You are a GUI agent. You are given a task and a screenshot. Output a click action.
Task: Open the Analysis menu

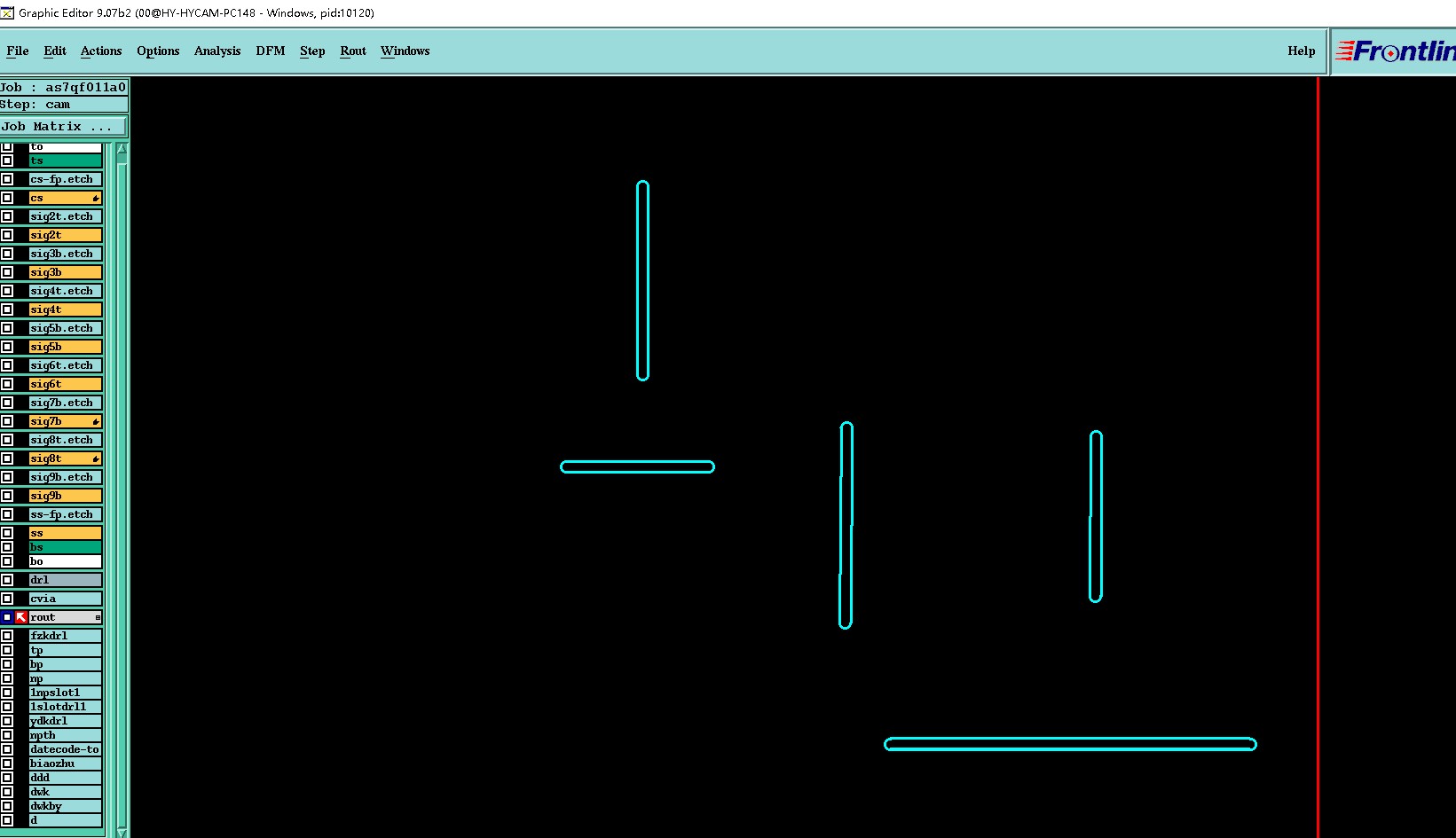[x=217, y=51]
